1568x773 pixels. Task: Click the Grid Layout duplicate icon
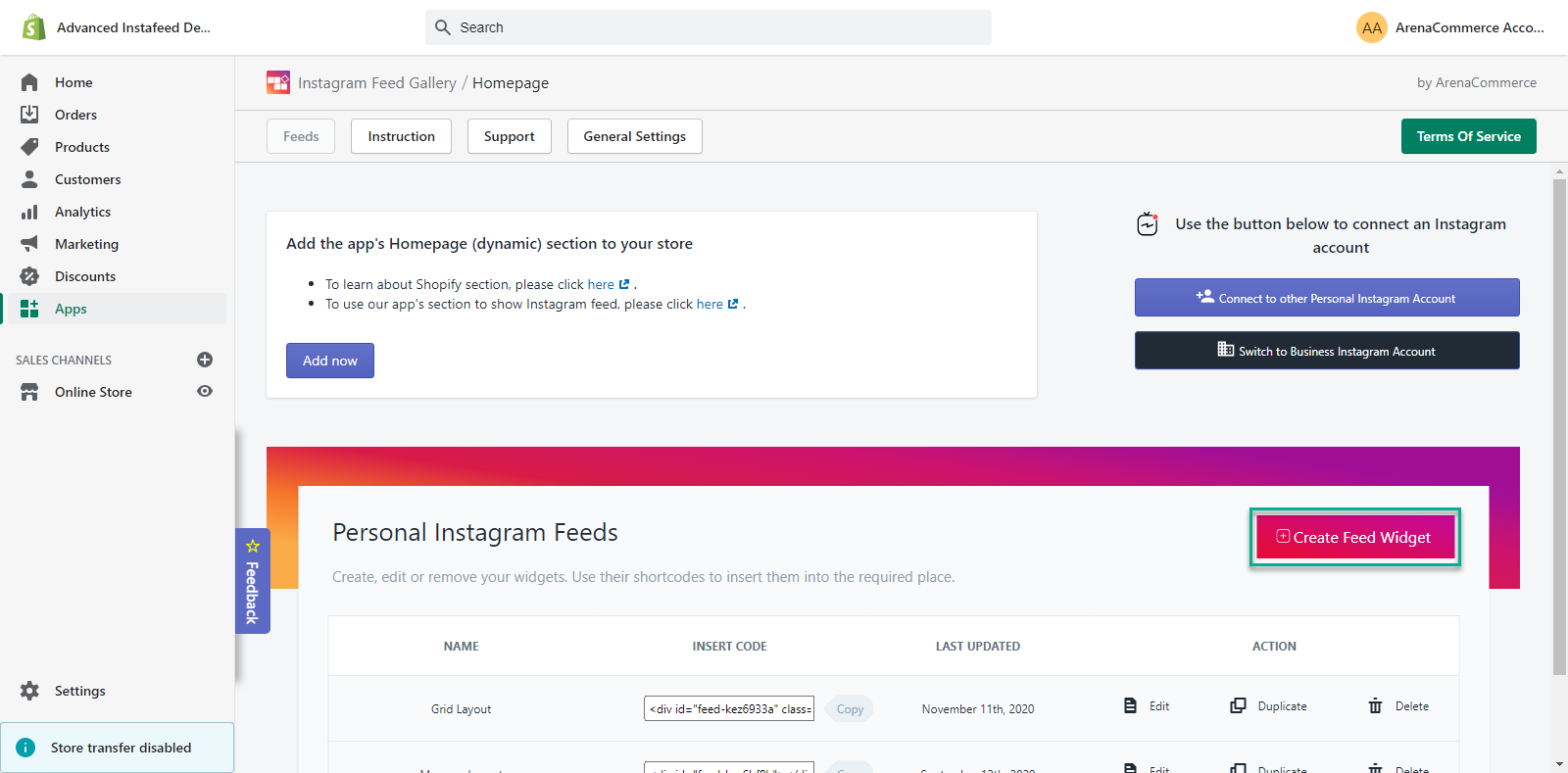(x=1238, y=705)
